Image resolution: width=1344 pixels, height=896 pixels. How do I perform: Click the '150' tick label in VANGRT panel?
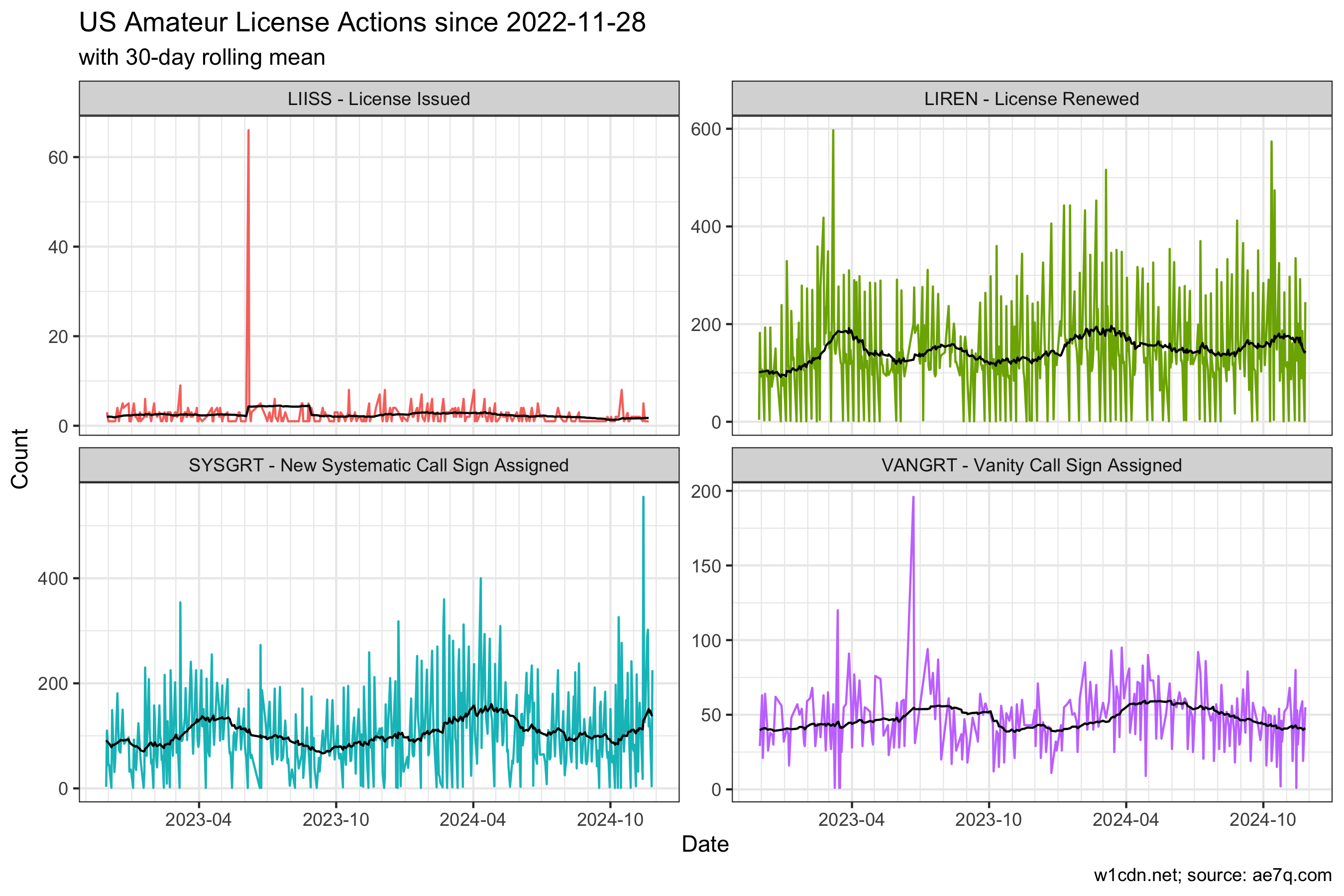point(706,566)
